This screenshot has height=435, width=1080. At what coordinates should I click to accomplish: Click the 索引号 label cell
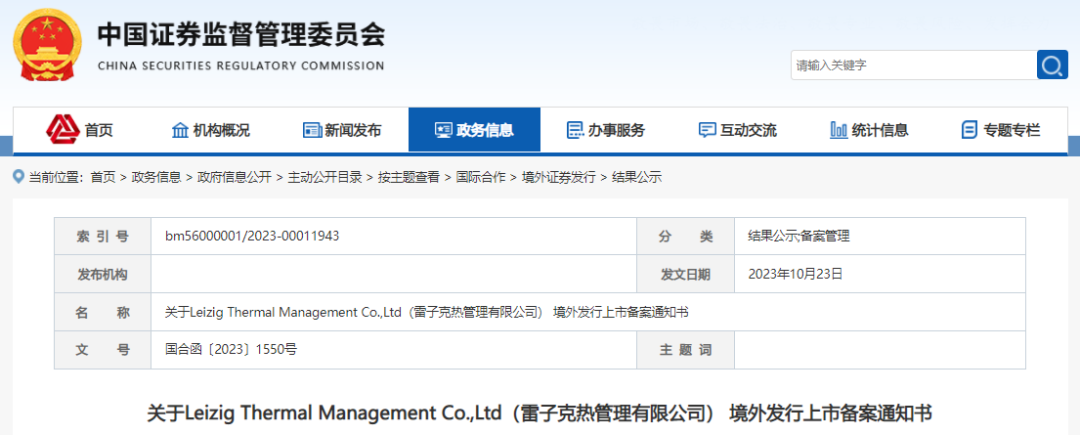(x=103, y=237)
